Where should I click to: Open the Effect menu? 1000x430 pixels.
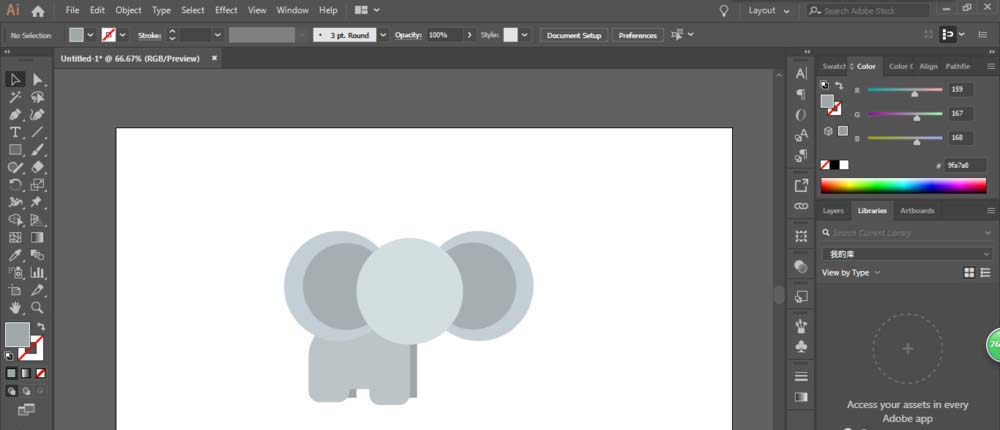[x=226, y=10]
